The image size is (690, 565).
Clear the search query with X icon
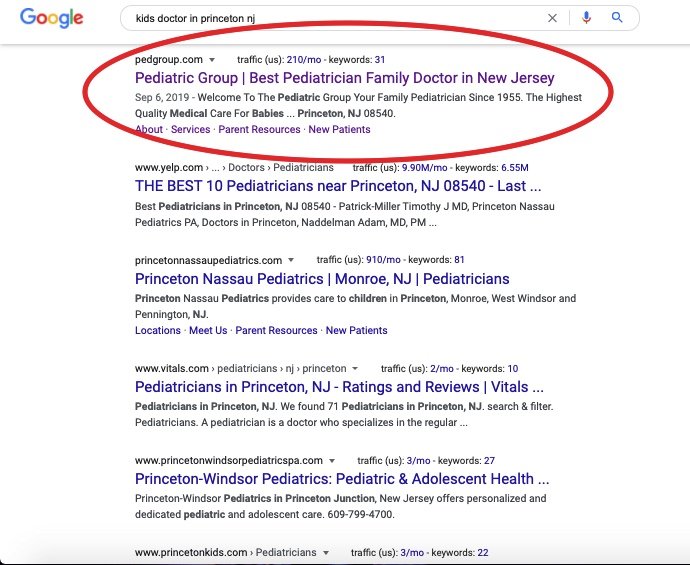[x=552, y=18]
